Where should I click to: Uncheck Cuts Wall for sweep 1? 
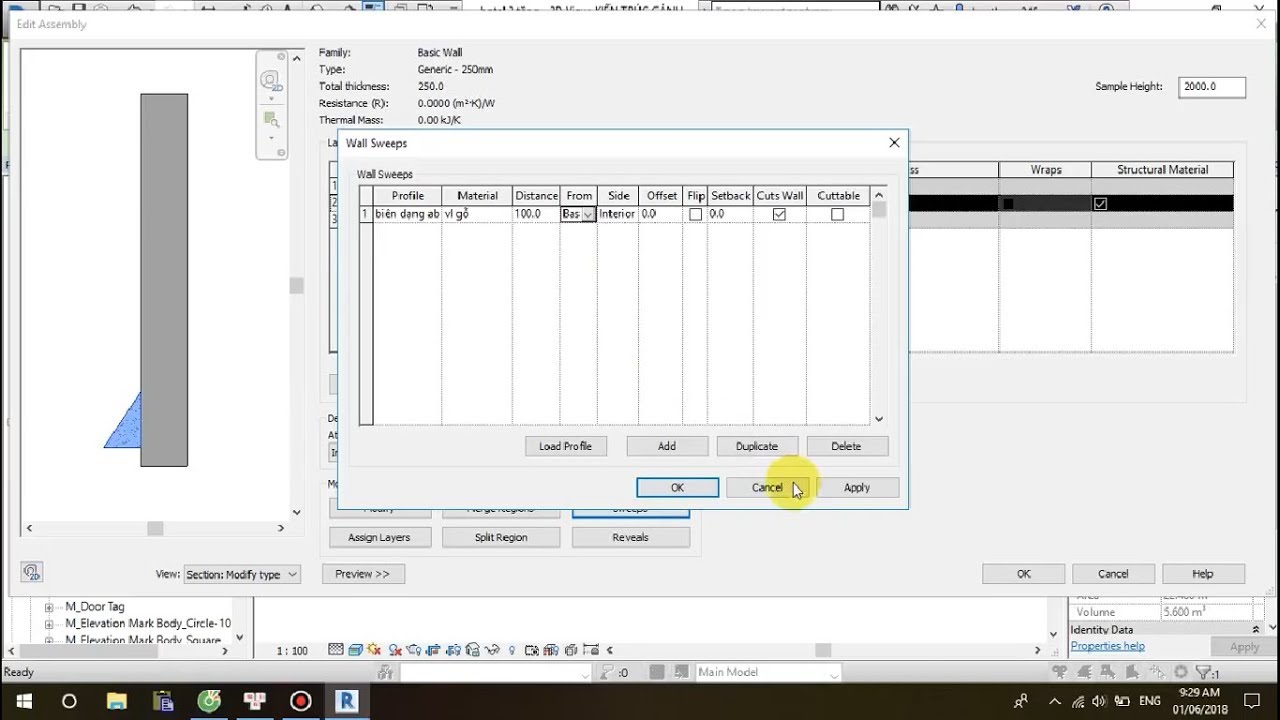(x=779, y=214)
